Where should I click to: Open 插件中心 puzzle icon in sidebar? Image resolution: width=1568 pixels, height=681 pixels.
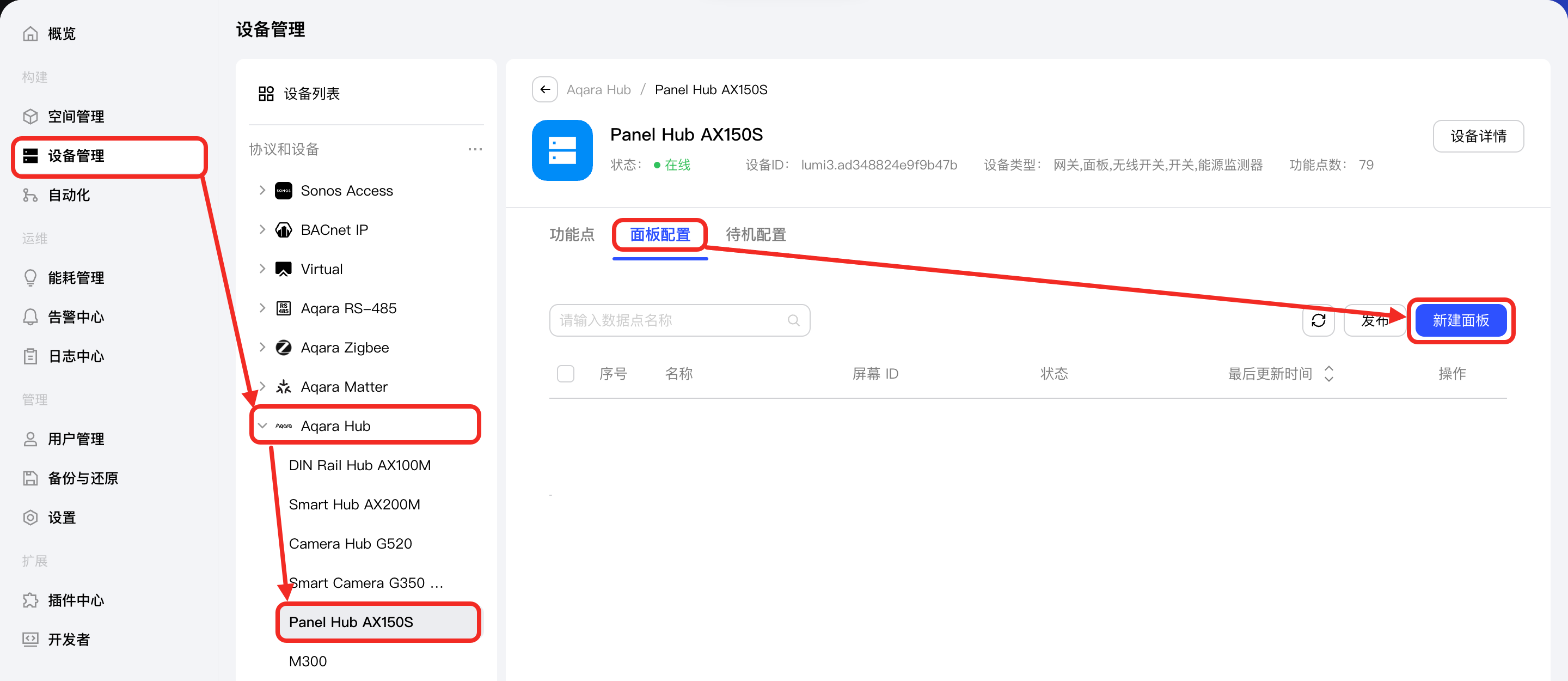pos(30,600)
